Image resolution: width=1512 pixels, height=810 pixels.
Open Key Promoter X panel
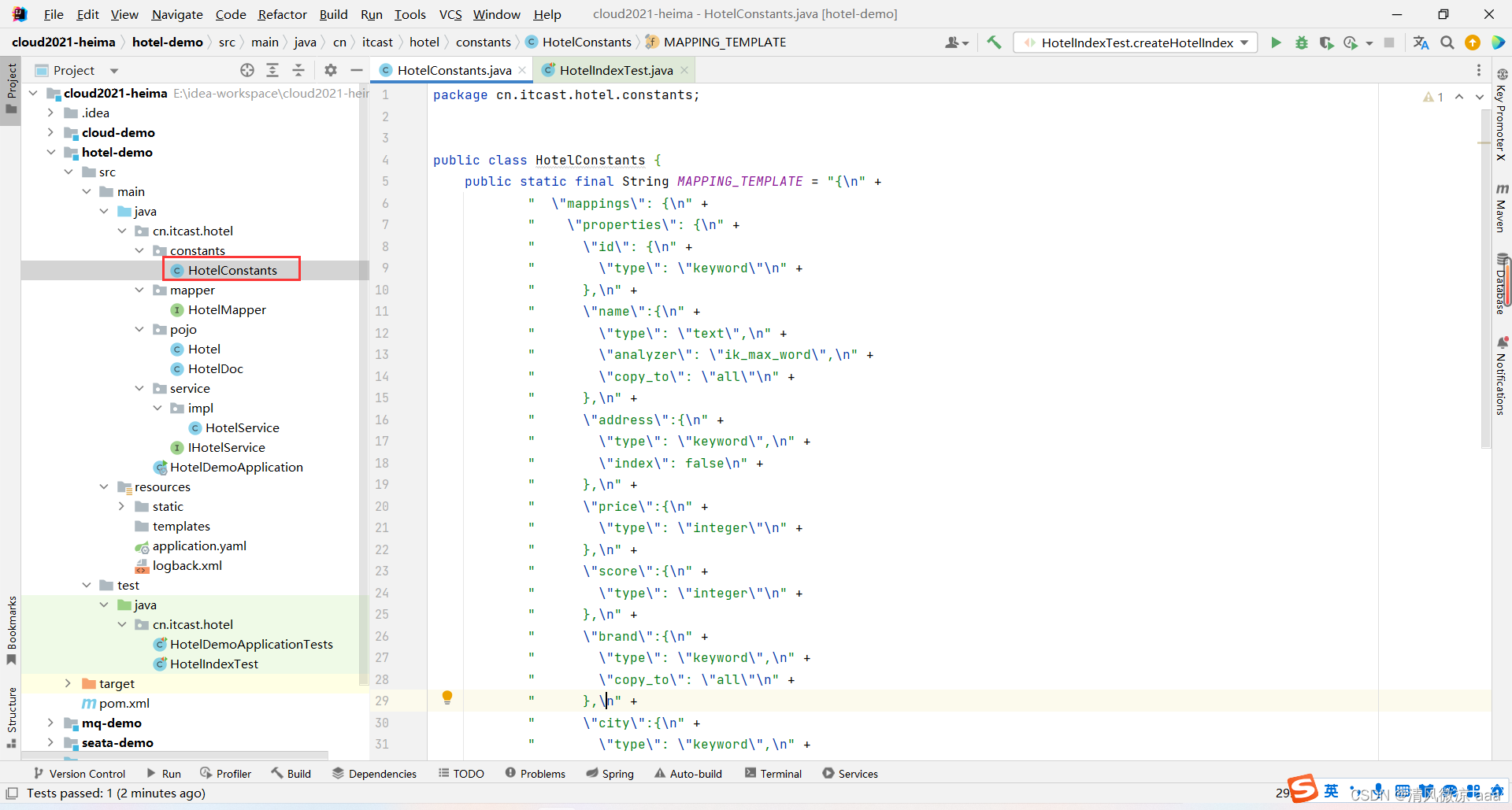[1502, 115]
